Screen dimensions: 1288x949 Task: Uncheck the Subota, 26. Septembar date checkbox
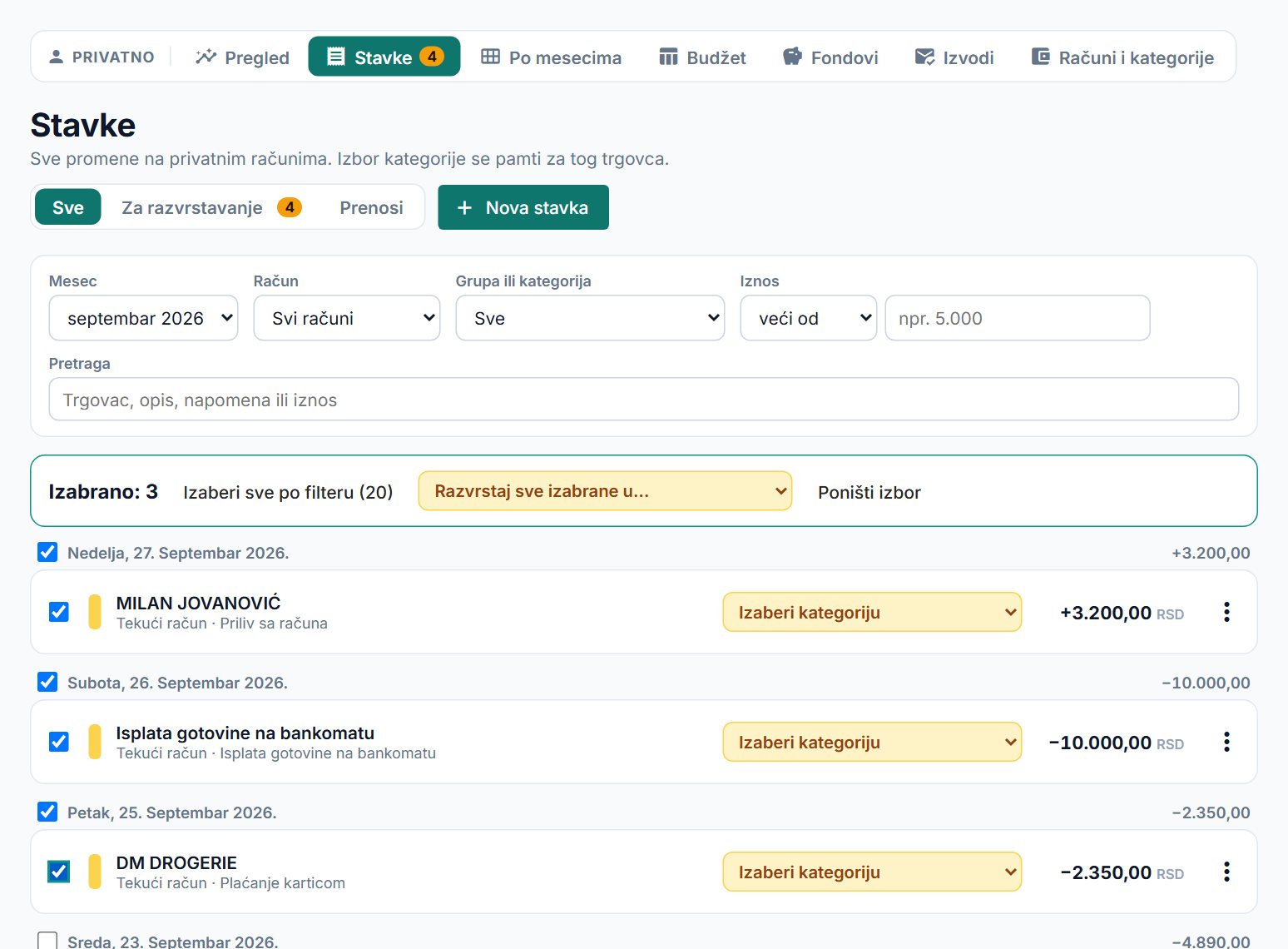47,682
